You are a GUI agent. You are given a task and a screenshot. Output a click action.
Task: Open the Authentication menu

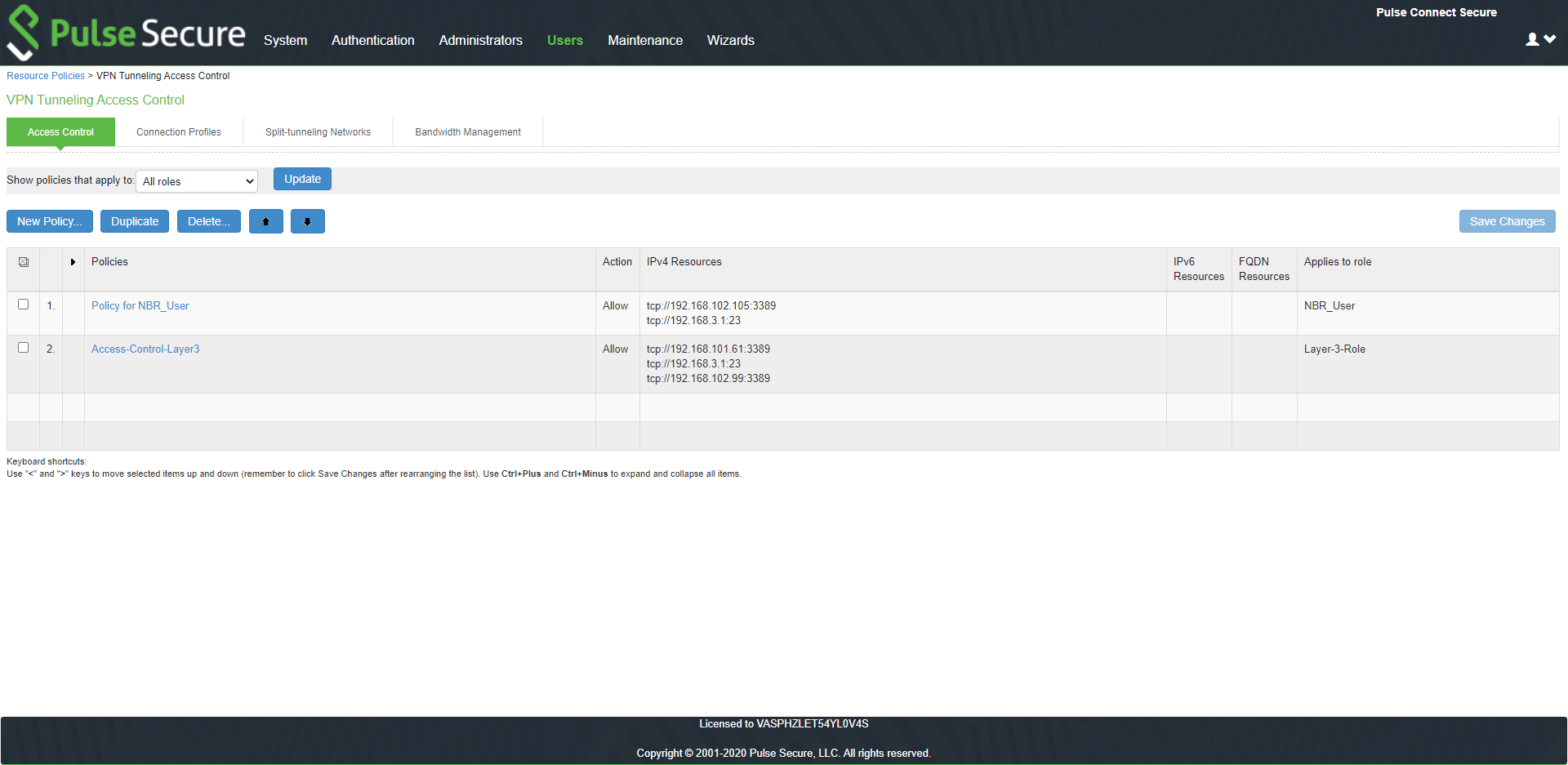[373, 40]
